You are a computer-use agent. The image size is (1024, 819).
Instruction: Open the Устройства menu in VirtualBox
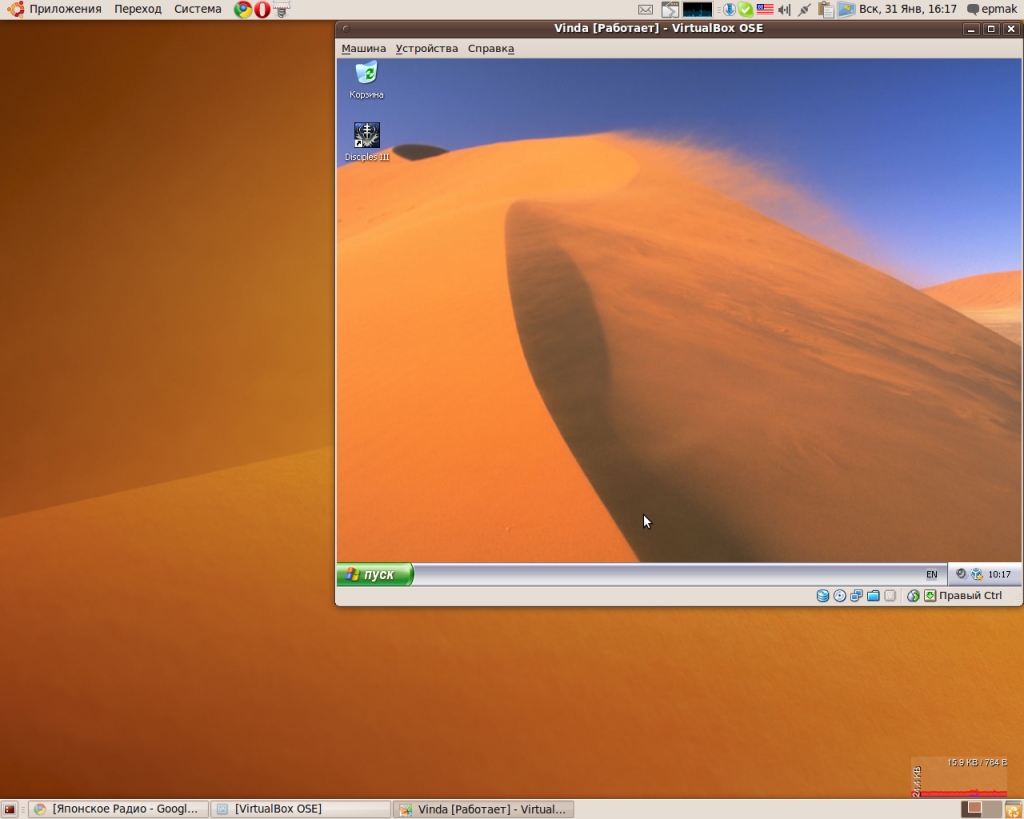424,48
